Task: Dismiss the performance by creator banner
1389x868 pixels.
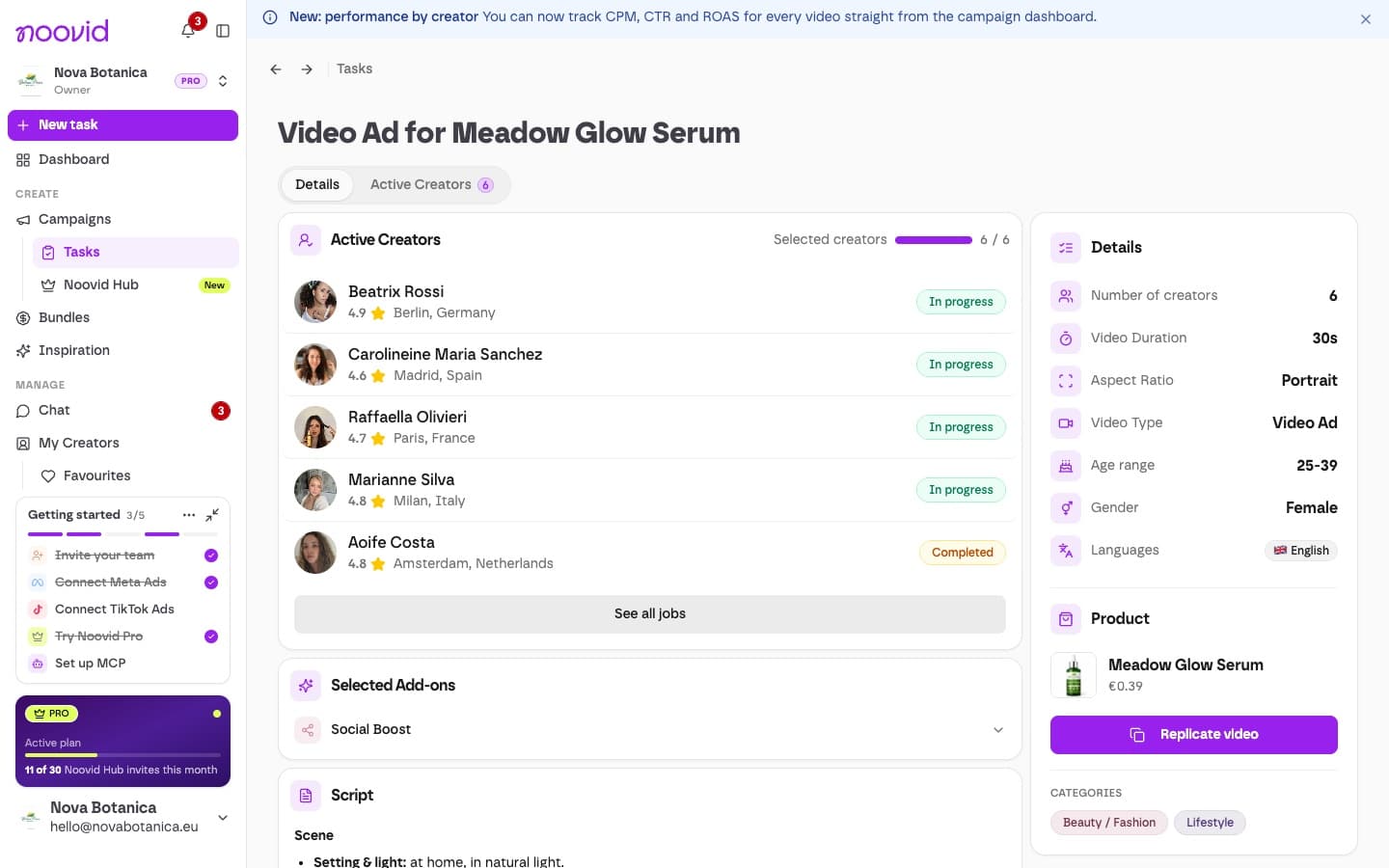Action: (1366, 19)
